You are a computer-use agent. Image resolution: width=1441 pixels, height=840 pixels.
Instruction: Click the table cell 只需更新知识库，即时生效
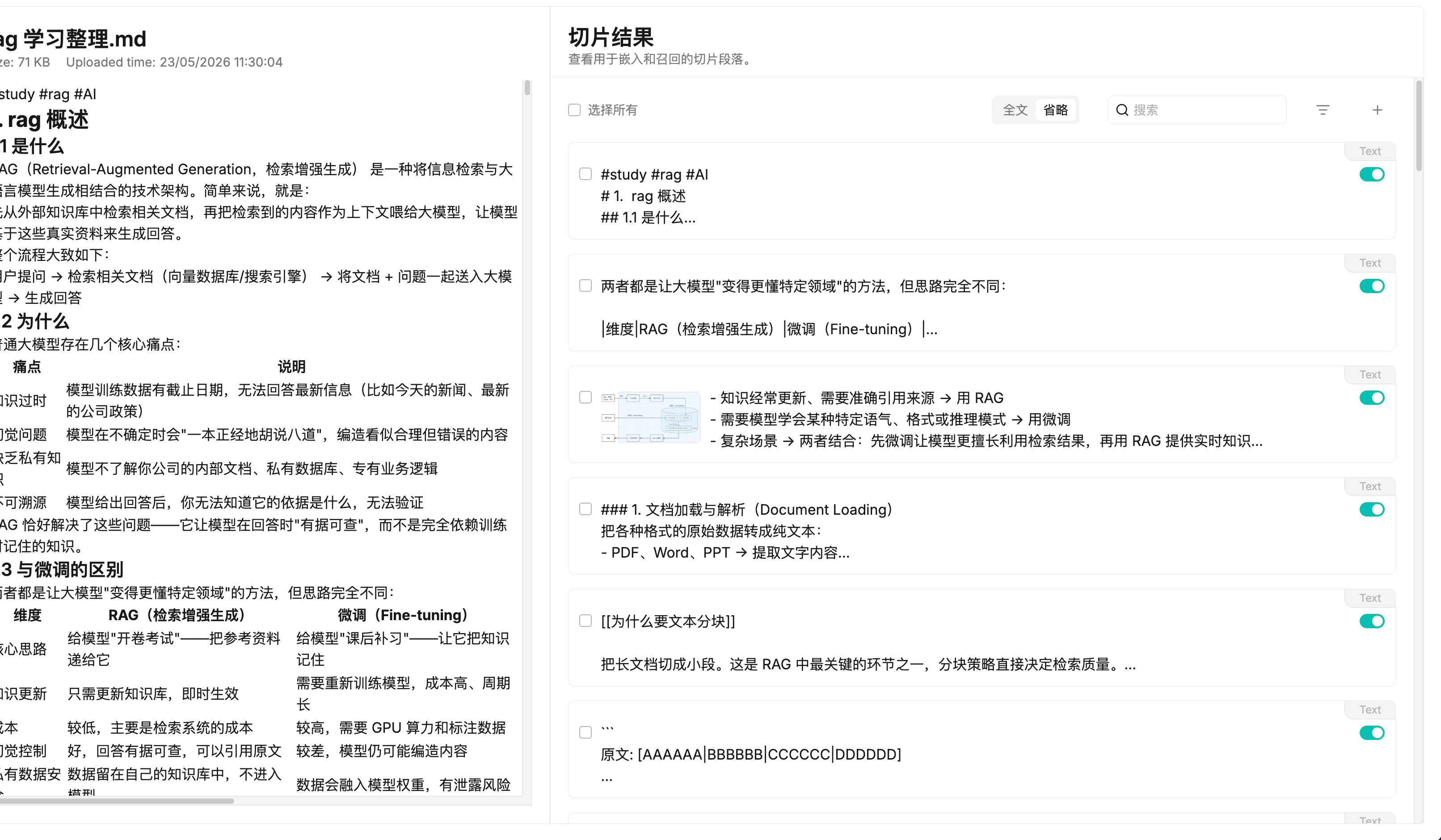pyautogui.click(x=153, y=693)
